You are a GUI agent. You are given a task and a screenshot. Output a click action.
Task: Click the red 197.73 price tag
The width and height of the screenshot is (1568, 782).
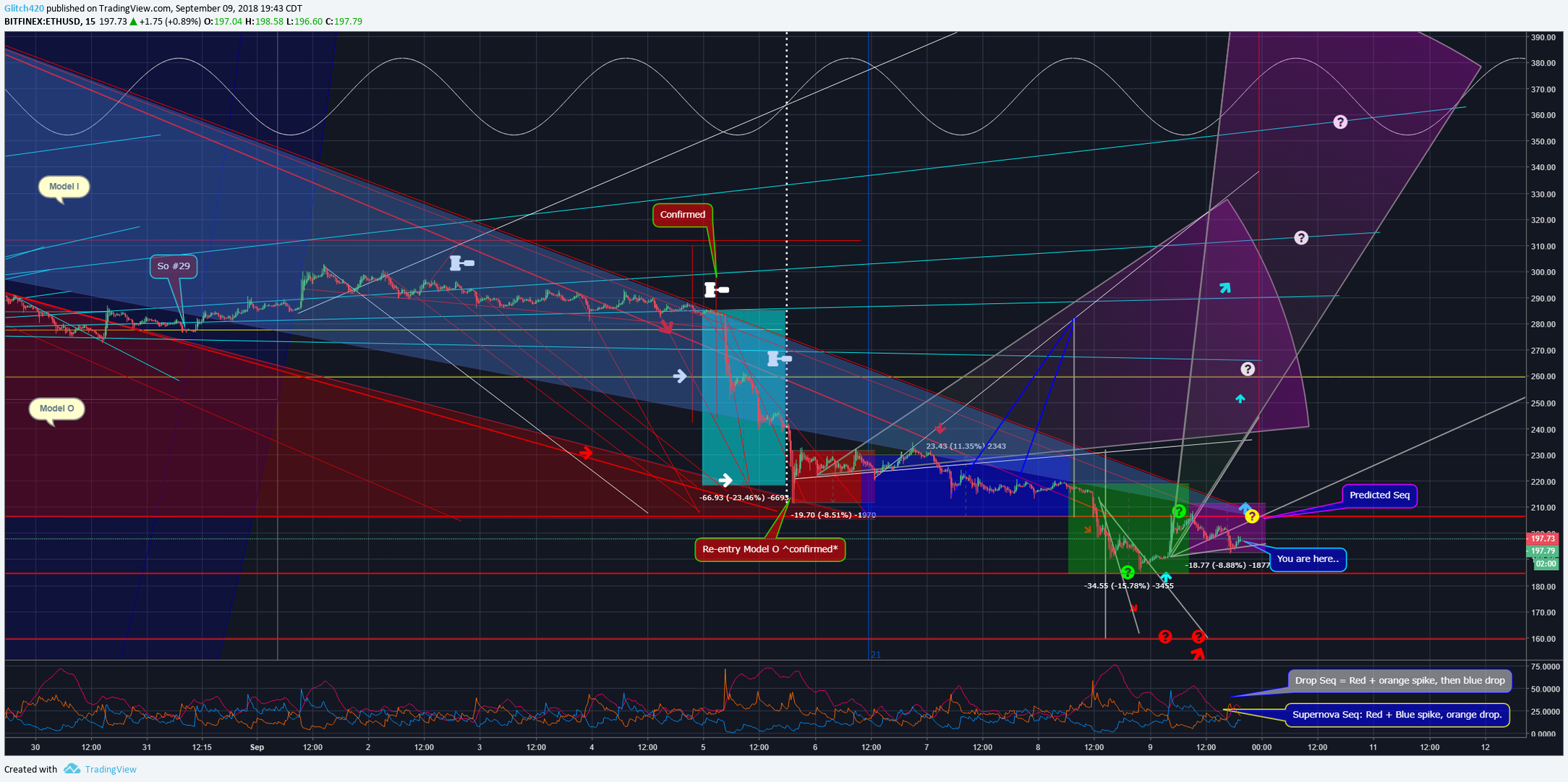coord(1543,538)
